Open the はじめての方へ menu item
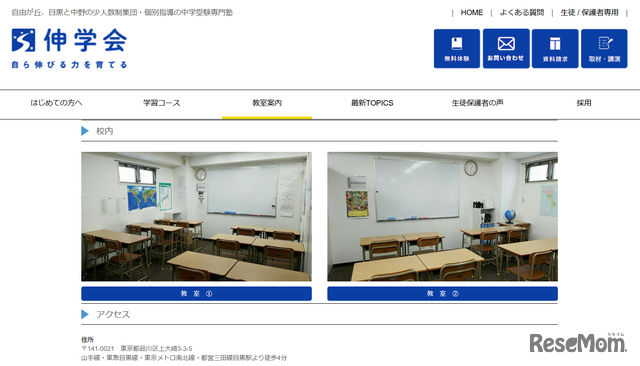Screen dimensions: 640x366 pos(56,103)
